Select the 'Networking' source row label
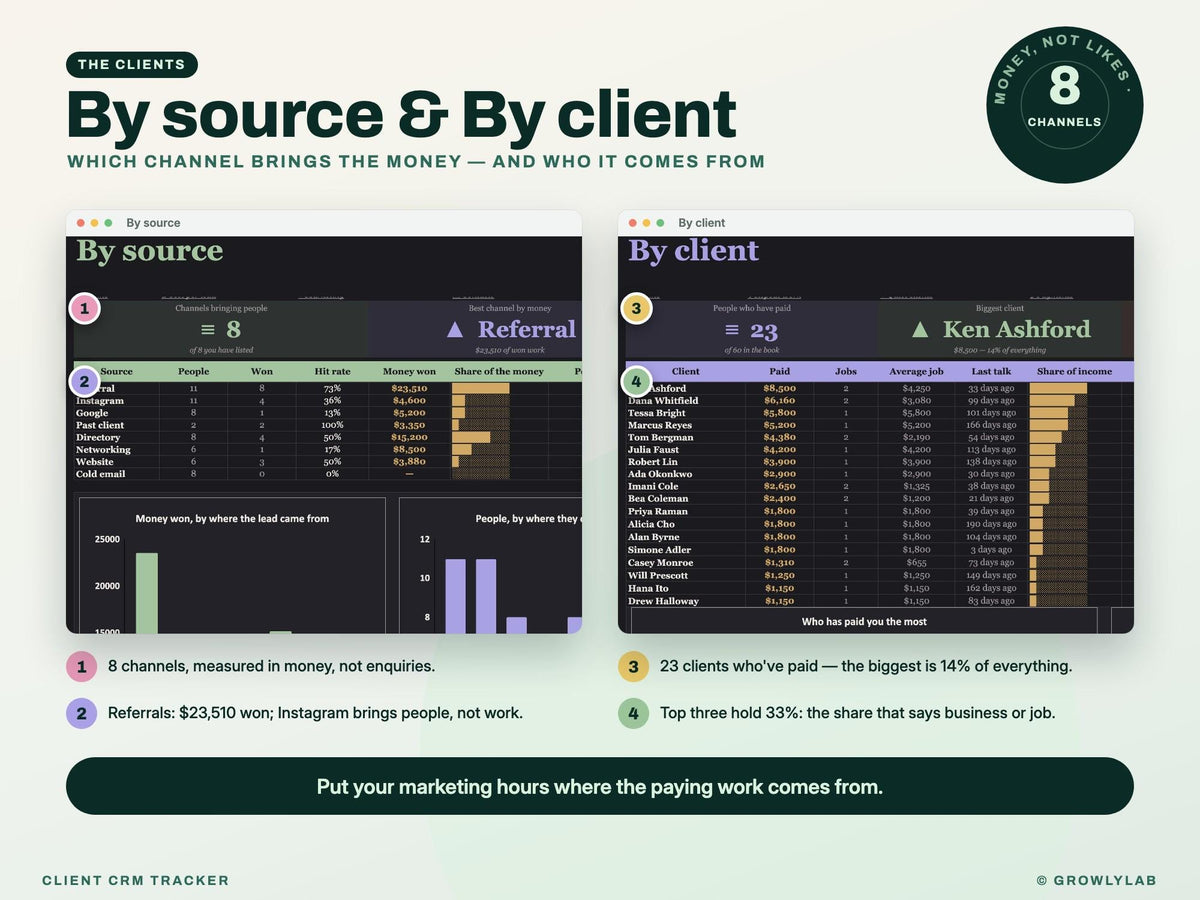Viewport: 1200px width, 900px height. point(103,450)
